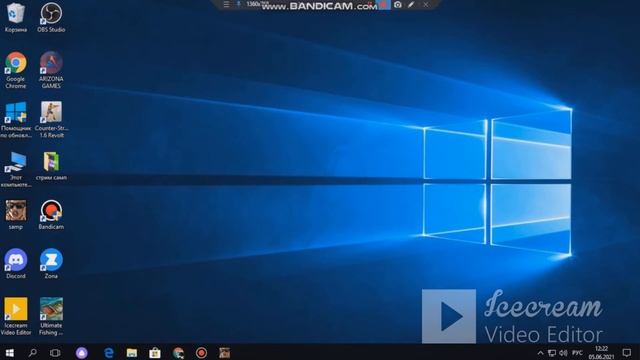Close the Bandicam overlay bar

(426, 5)
